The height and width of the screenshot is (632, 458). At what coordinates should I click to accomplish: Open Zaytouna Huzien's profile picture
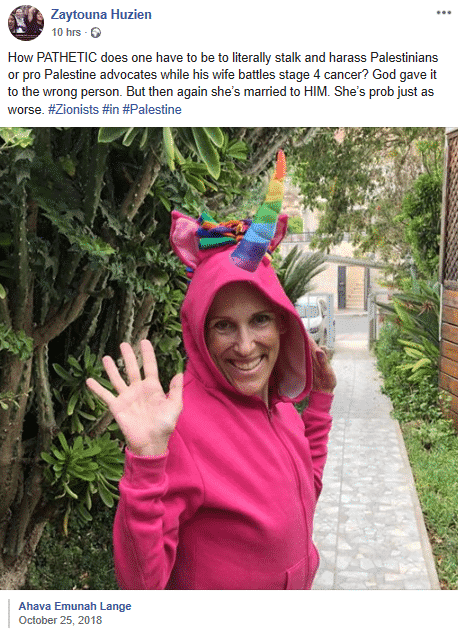point(26,23)
